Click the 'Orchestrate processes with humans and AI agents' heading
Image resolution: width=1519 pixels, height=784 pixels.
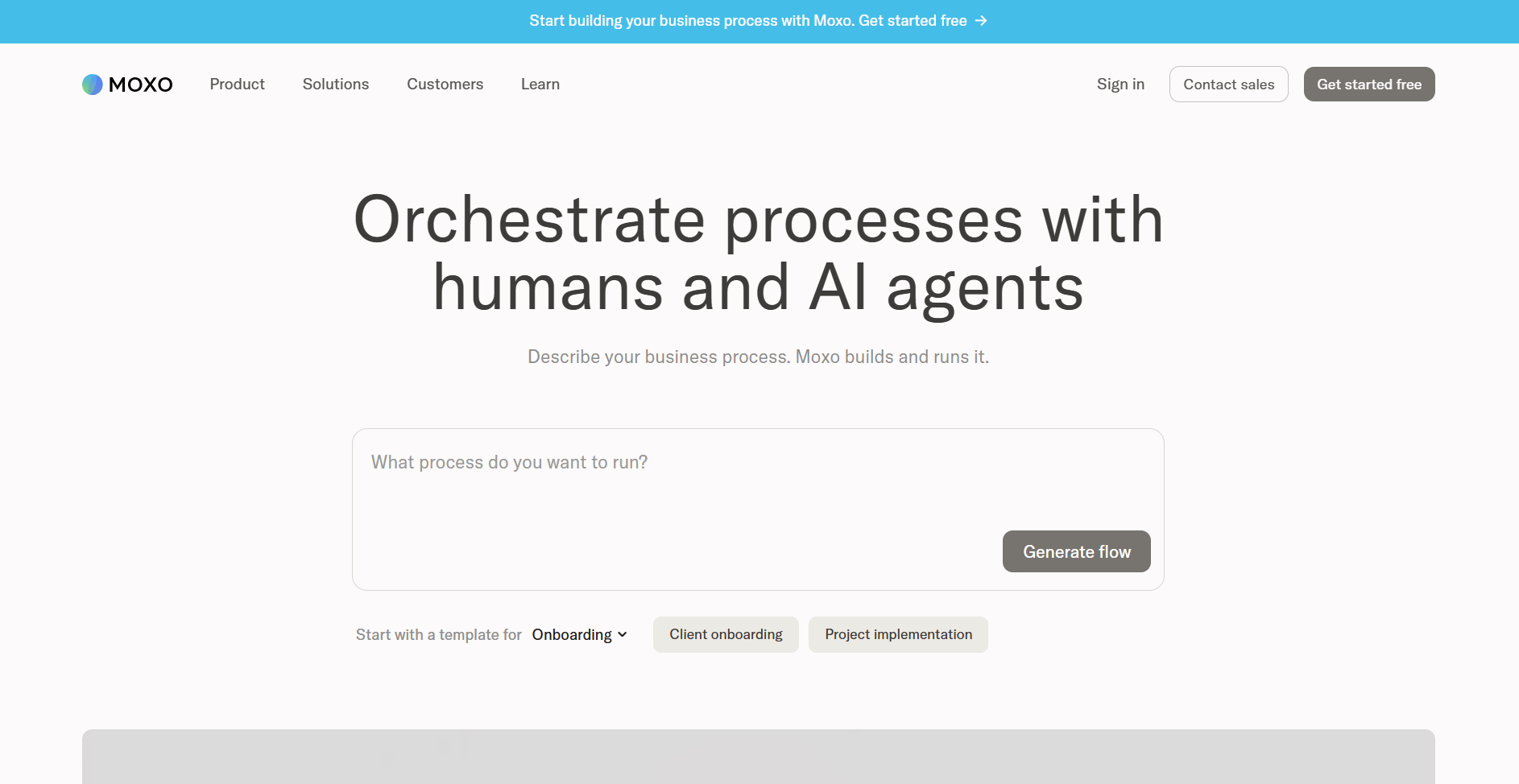coord(759,254)
